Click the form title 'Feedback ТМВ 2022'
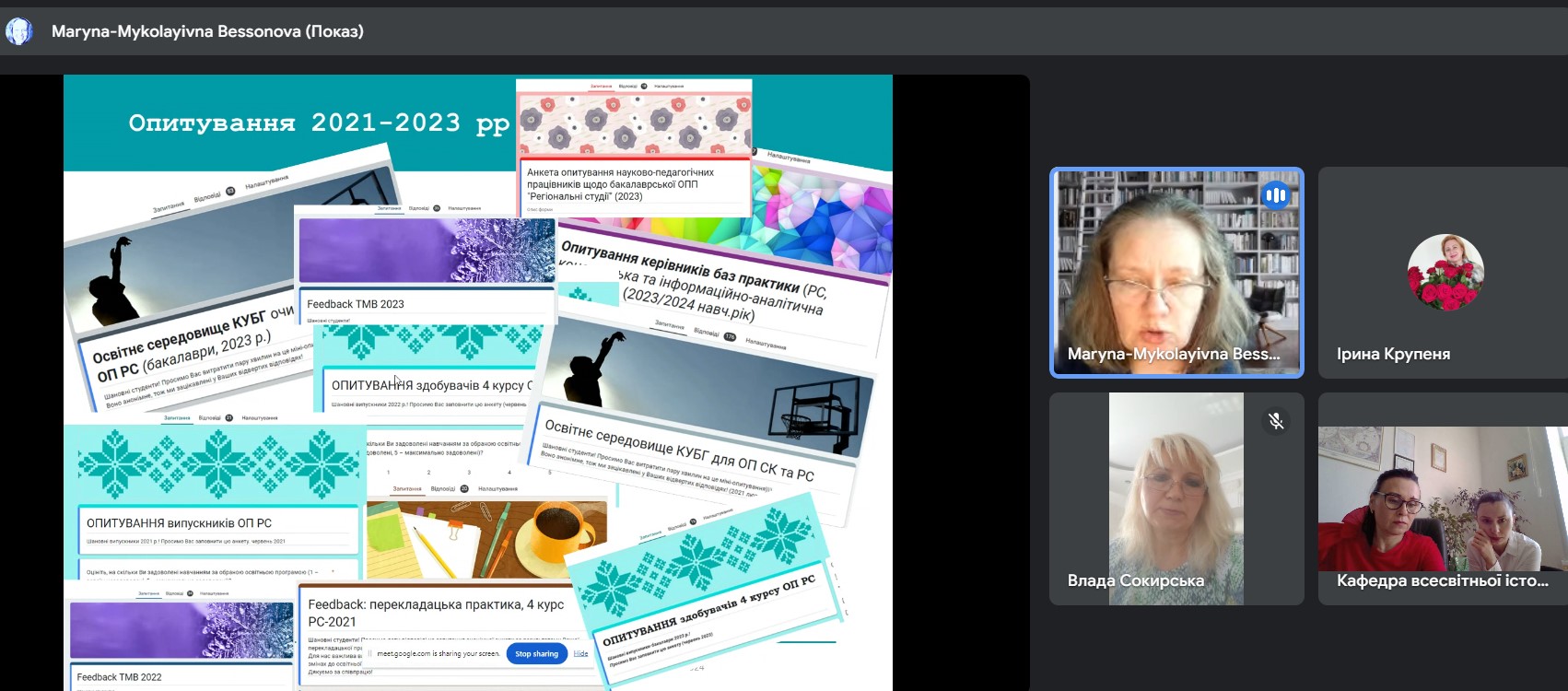Screen dimensions: 1568x691 (x=120, y=677)
